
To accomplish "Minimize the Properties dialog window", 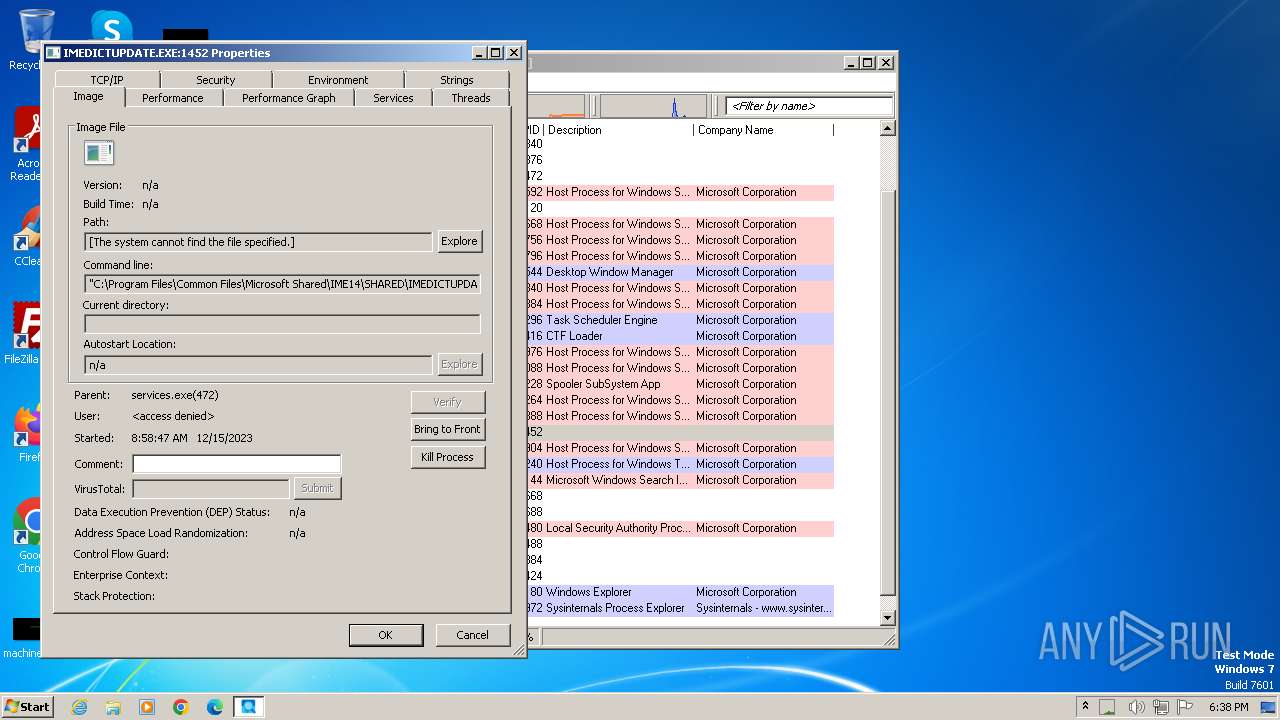I will click(480, 53).
